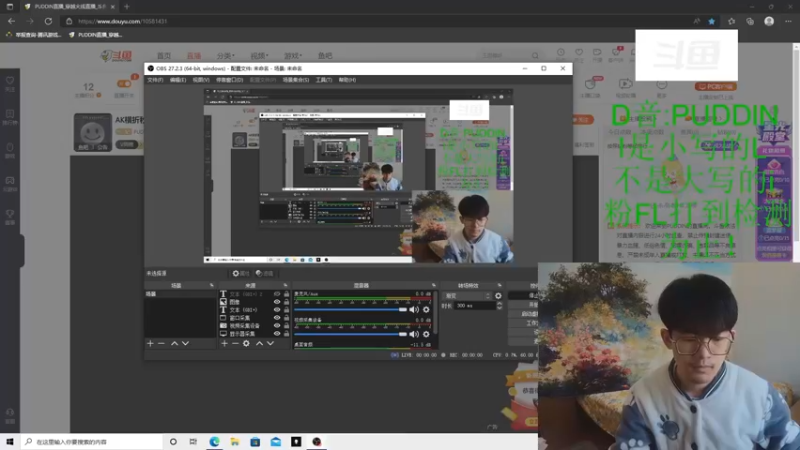
Task: Open source properties gear under Sources list
Action: pos(246,343)
